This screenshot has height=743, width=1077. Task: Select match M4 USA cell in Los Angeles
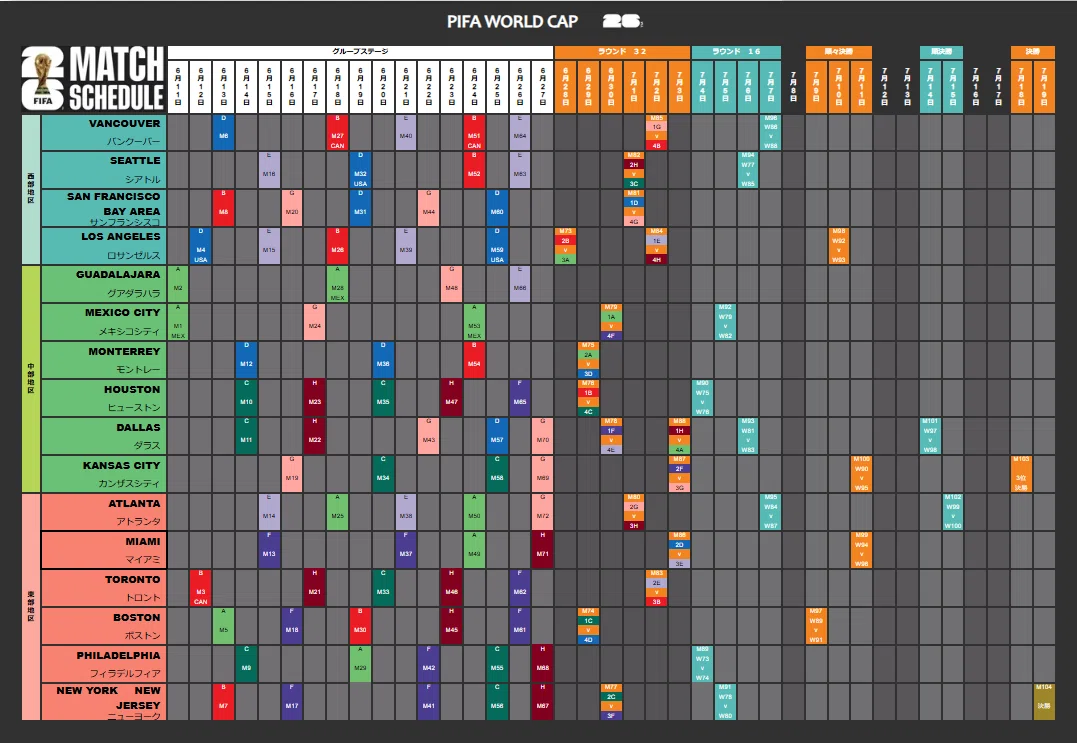[x=201, y=246]
